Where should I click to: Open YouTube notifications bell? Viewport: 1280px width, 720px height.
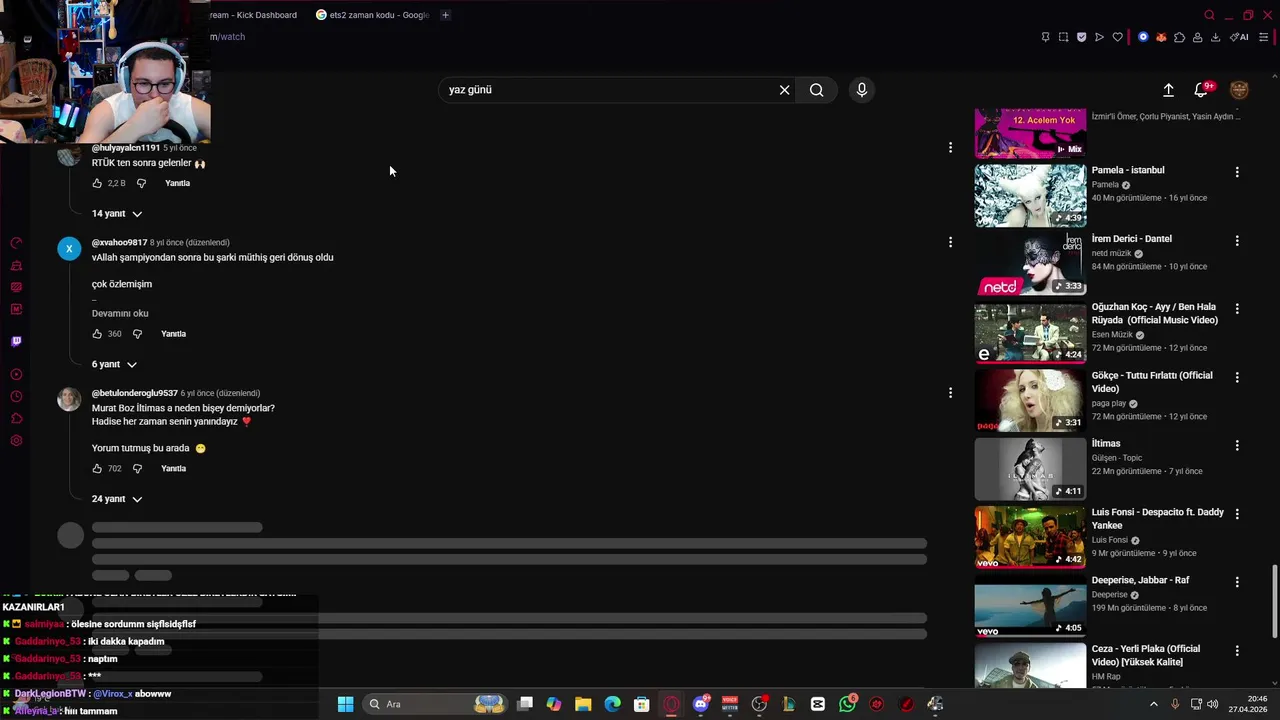(1201, 90)
